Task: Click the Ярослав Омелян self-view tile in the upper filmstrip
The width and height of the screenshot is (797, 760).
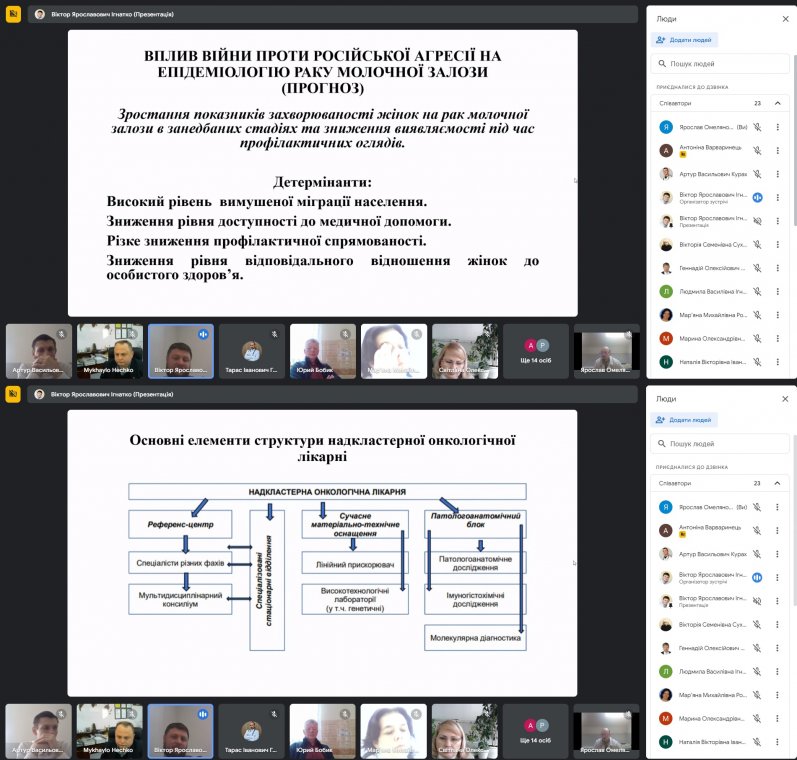Action: [606, 351]
